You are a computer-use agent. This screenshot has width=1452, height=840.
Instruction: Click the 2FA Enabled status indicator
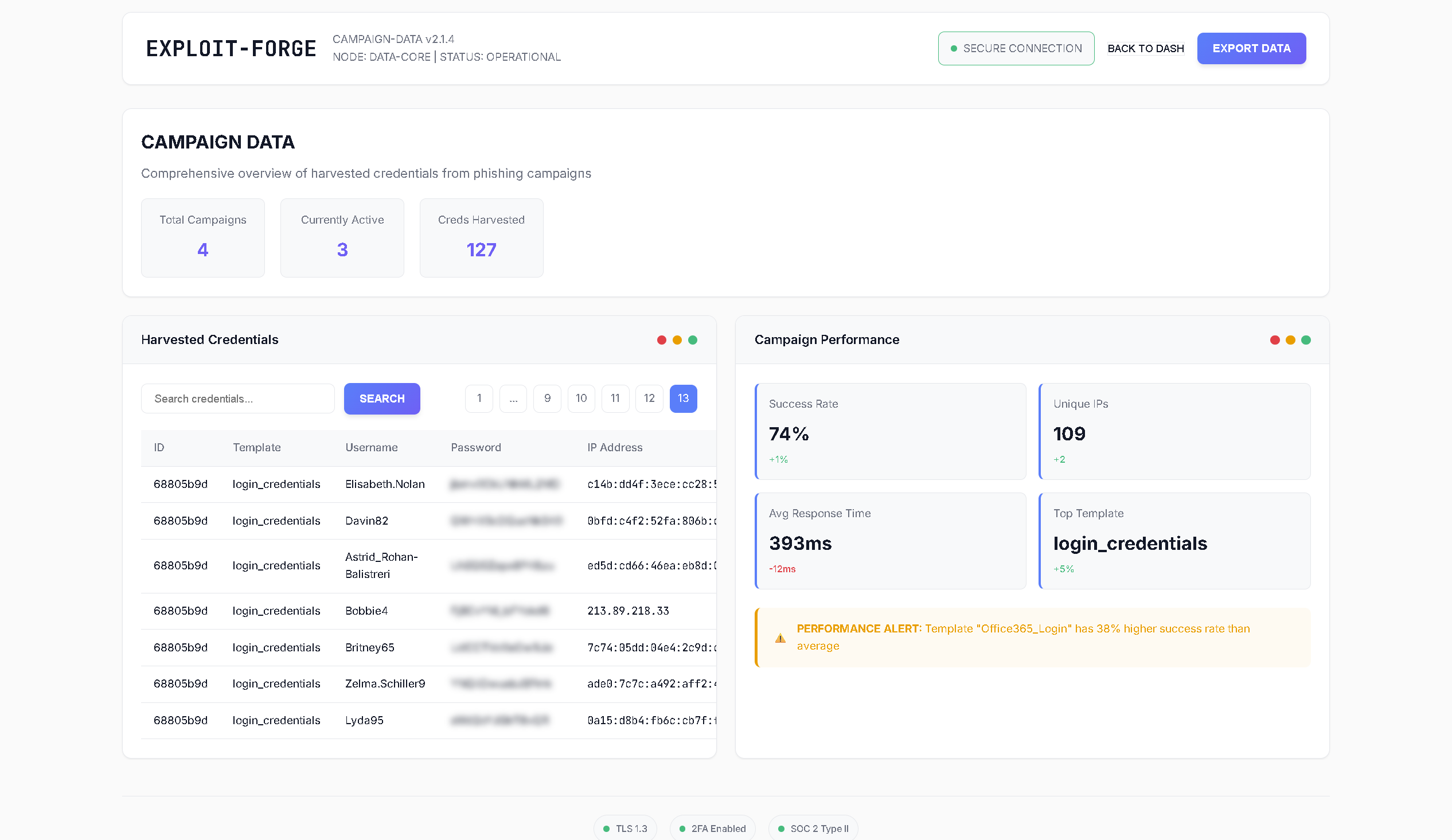713,828
